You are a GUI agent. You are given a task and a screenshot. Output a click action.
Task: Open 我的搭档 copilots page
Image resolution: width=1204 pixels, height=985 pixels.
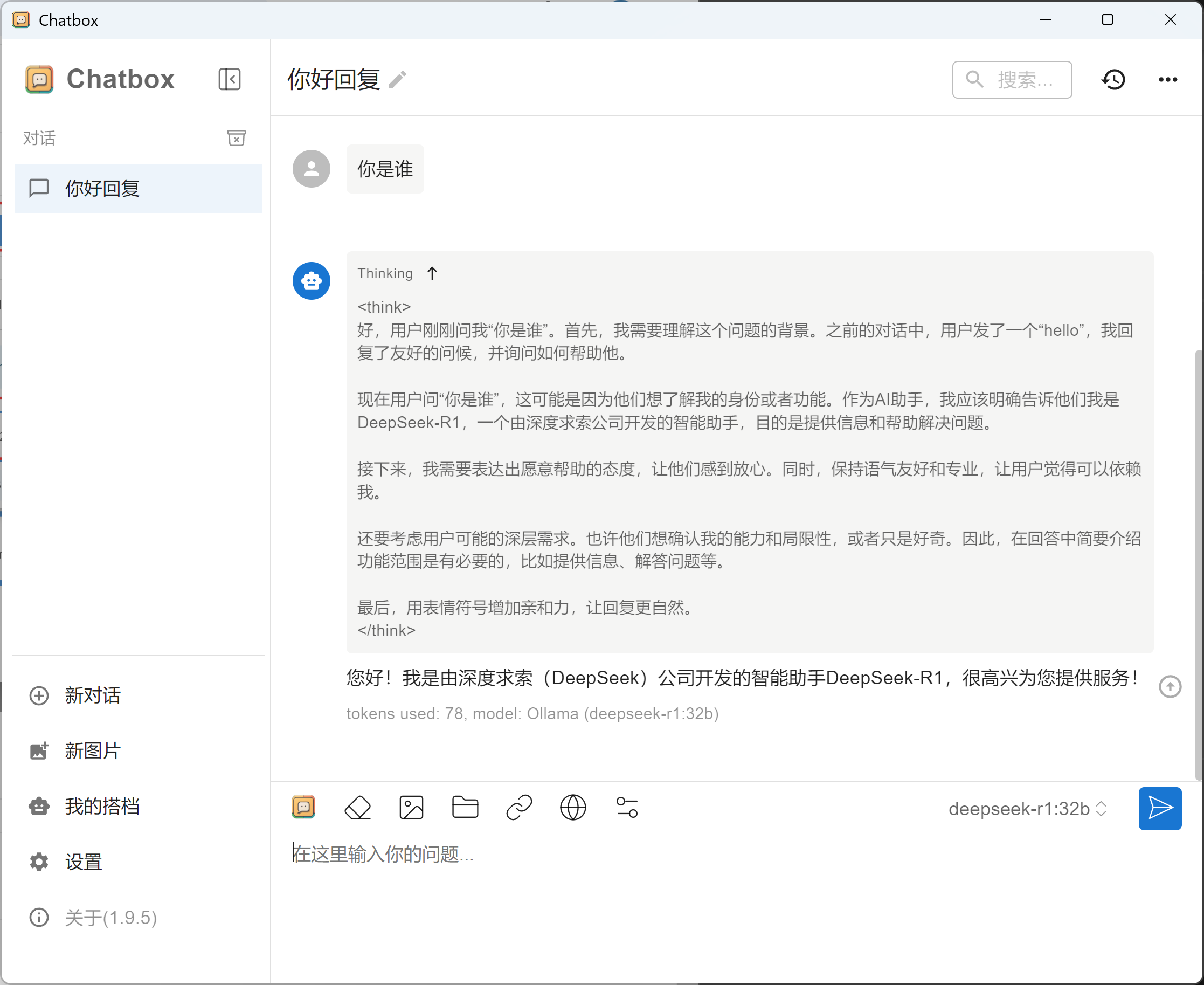tap(139, 806)
